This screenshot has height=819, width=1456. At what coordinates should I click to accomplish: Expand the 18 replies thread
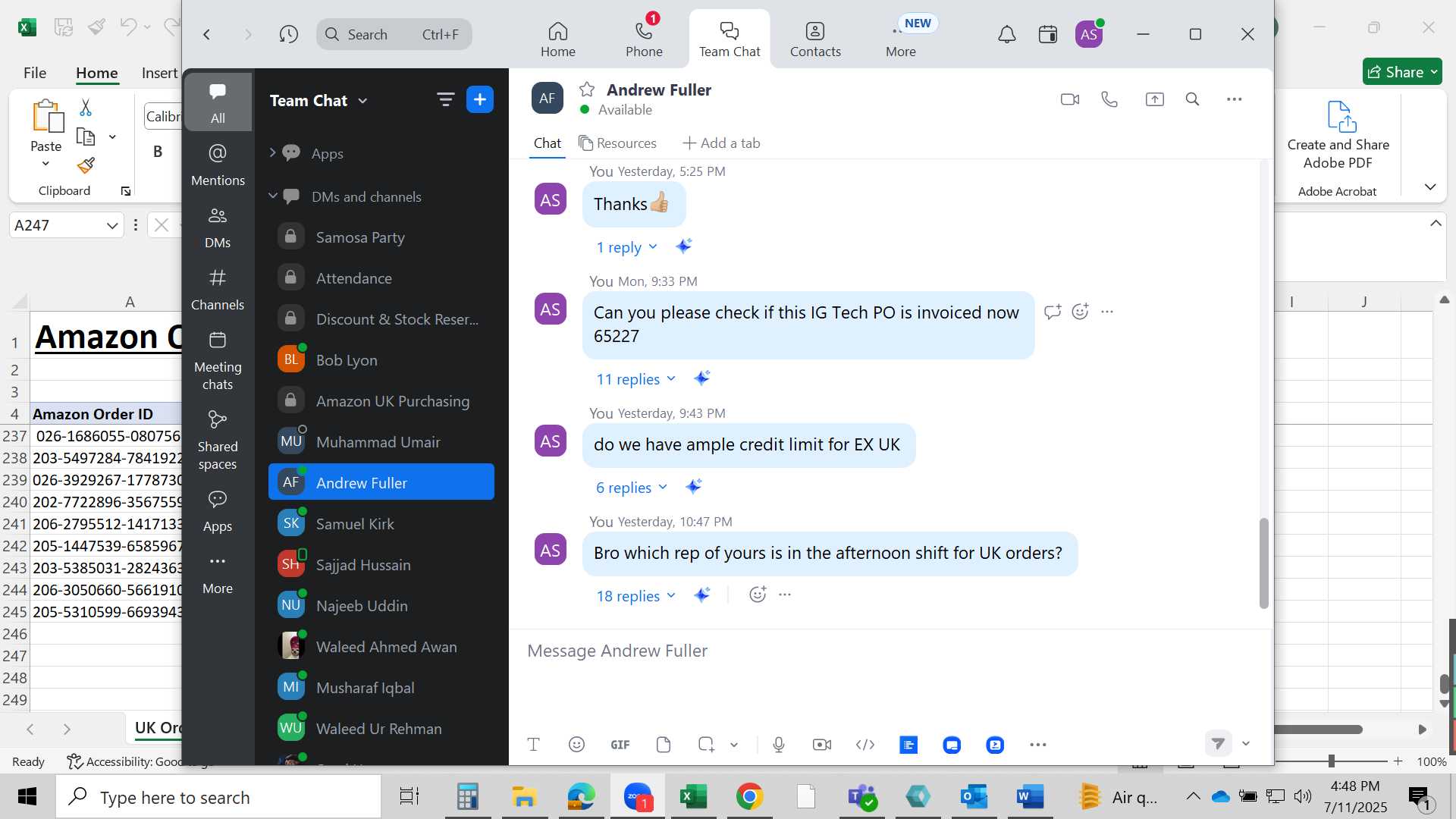(x=635, y=596)
